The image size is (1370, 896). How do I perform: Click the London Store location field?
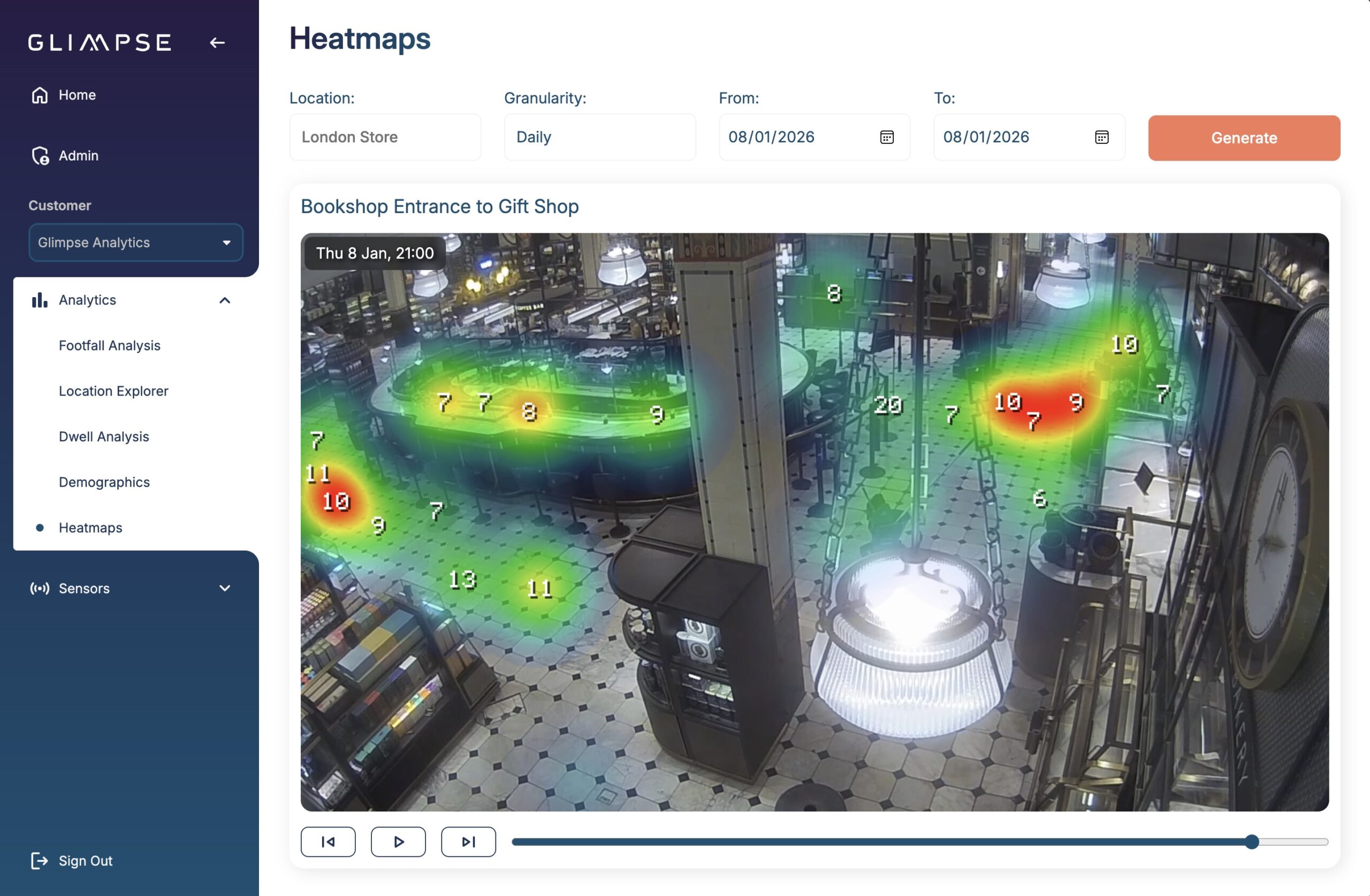click(385, 137)
